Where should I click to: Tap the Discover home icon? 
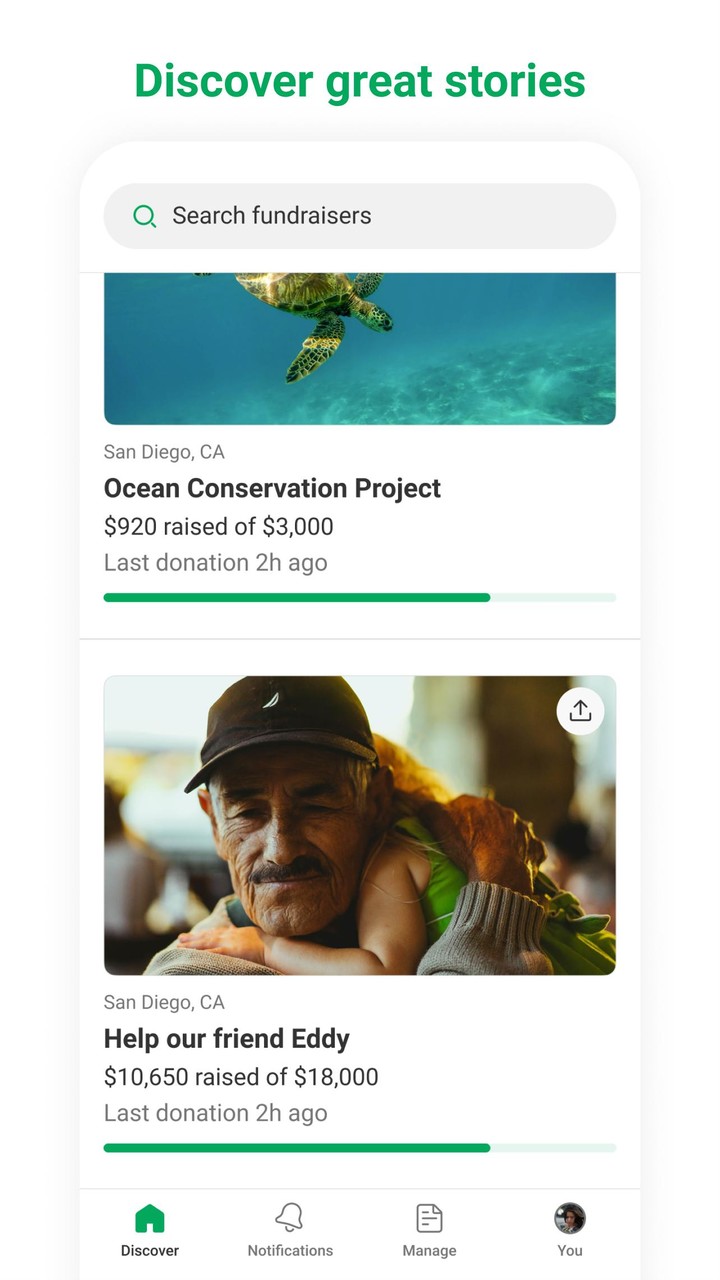(x=150, y=1218)
